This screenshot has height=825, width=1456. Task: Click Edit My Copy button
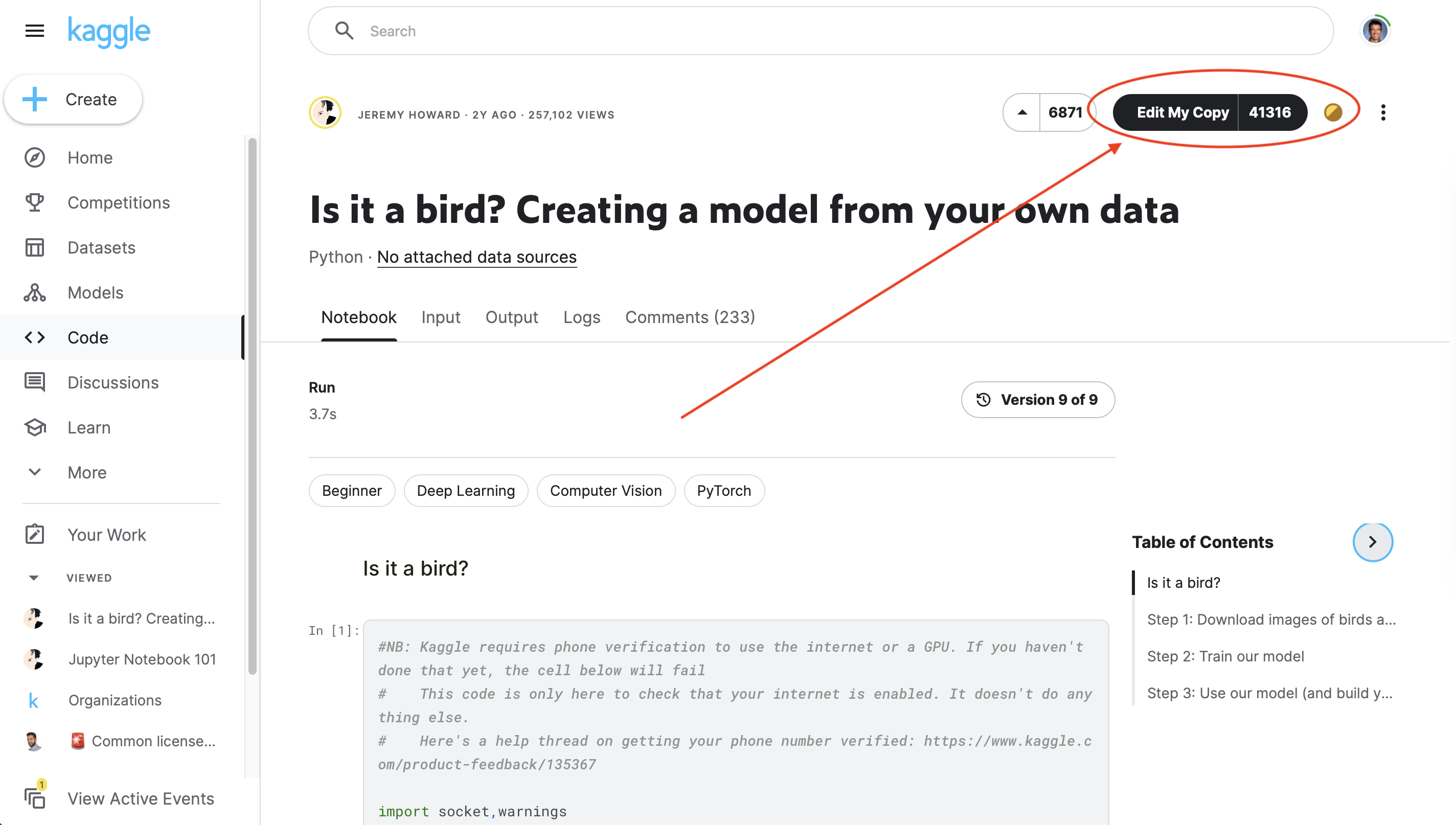tap(1175, 113)
